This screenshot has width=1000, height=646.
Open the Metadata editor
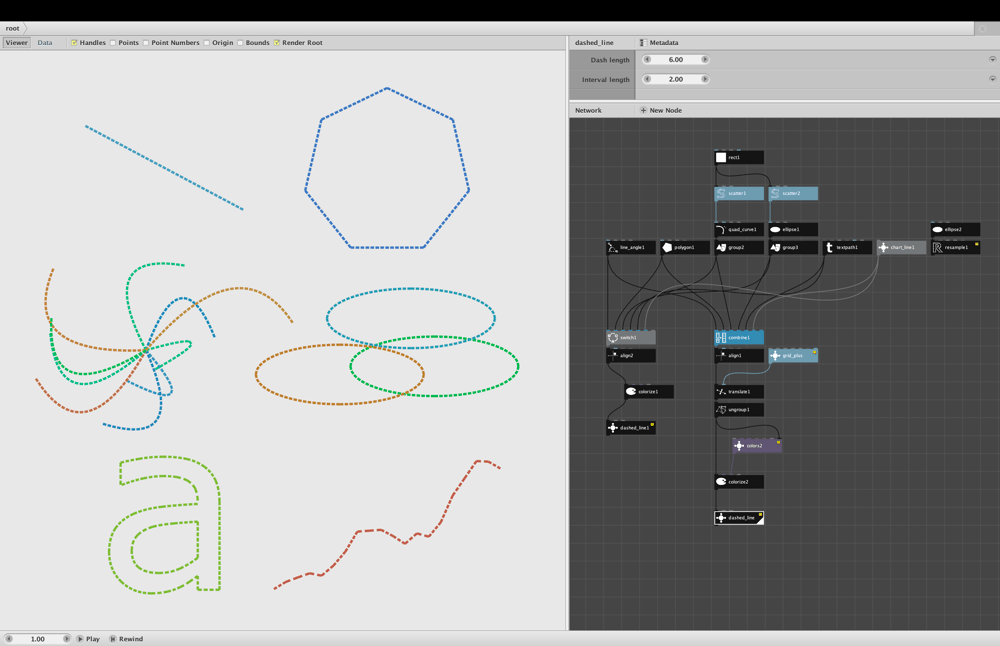point(659,43)
